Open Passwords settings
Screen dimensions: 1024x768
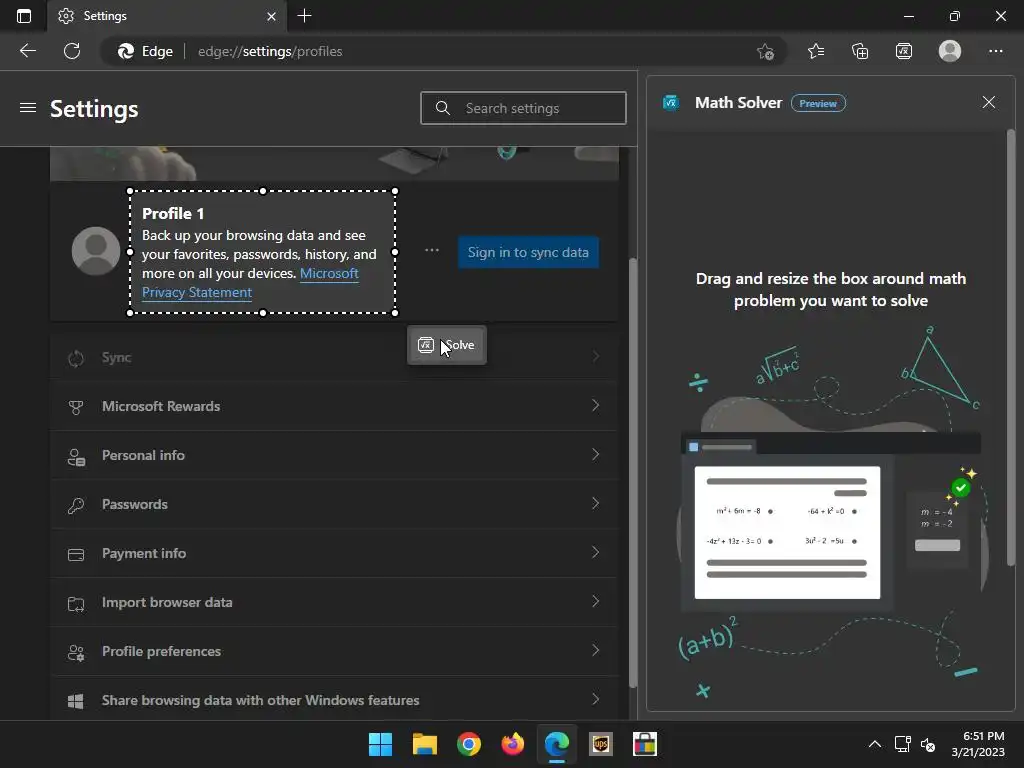tap(334, 504)
